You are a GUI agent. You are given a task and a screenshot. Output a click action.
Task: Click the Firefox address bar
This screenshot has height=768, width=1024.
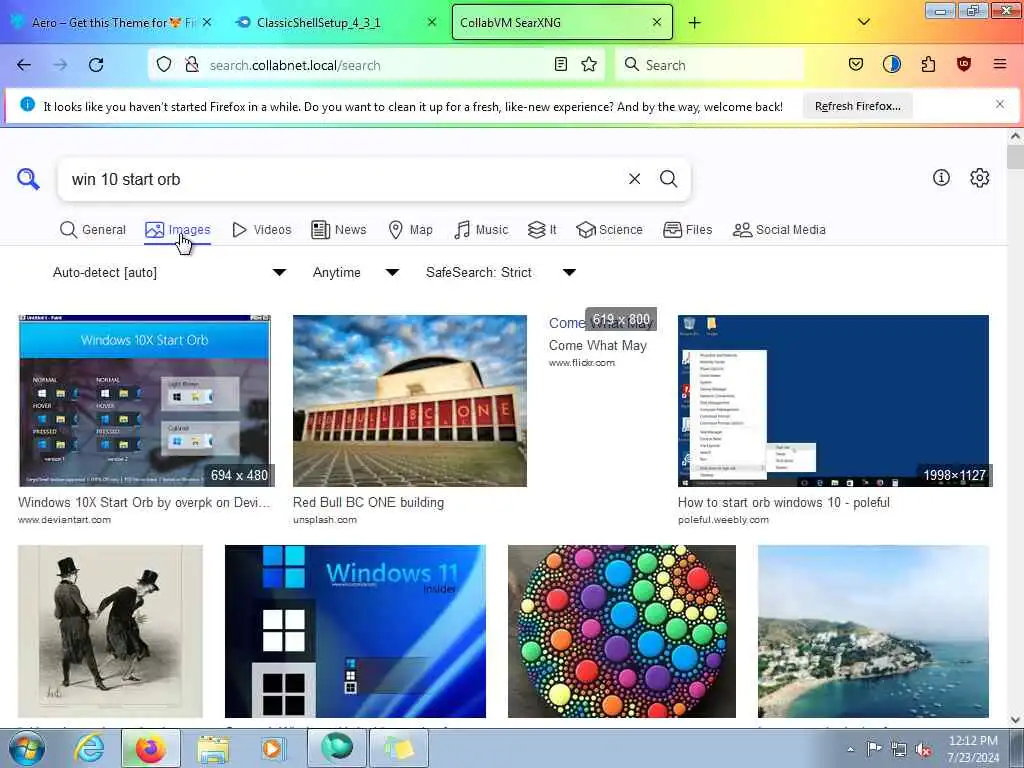[379, 65]
